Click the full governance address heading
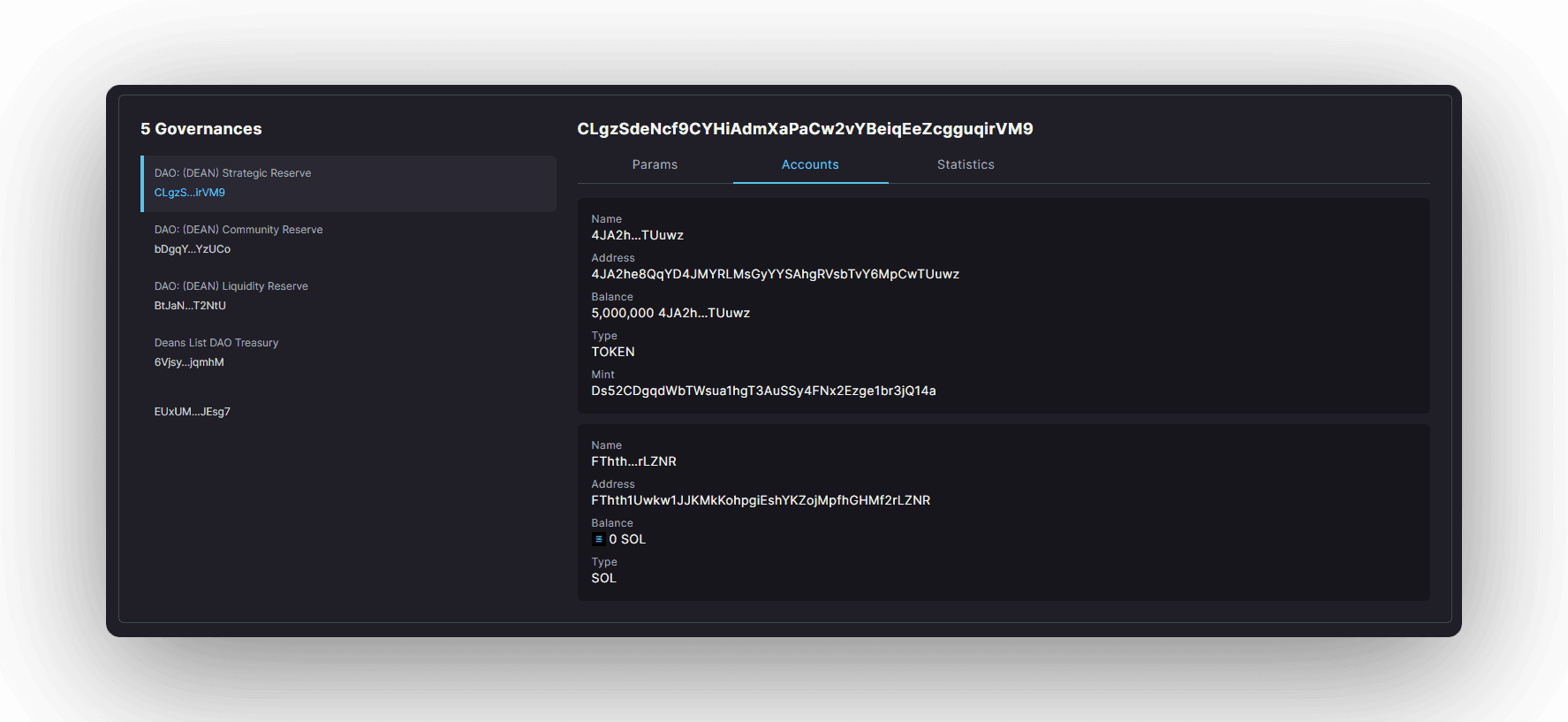1568x722 pixels. 805,129
